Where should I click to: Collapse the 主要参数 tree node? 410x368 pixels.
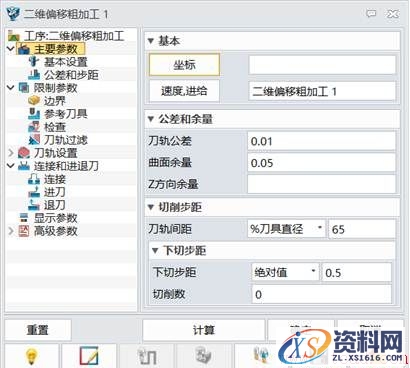(x=11, y=49)
